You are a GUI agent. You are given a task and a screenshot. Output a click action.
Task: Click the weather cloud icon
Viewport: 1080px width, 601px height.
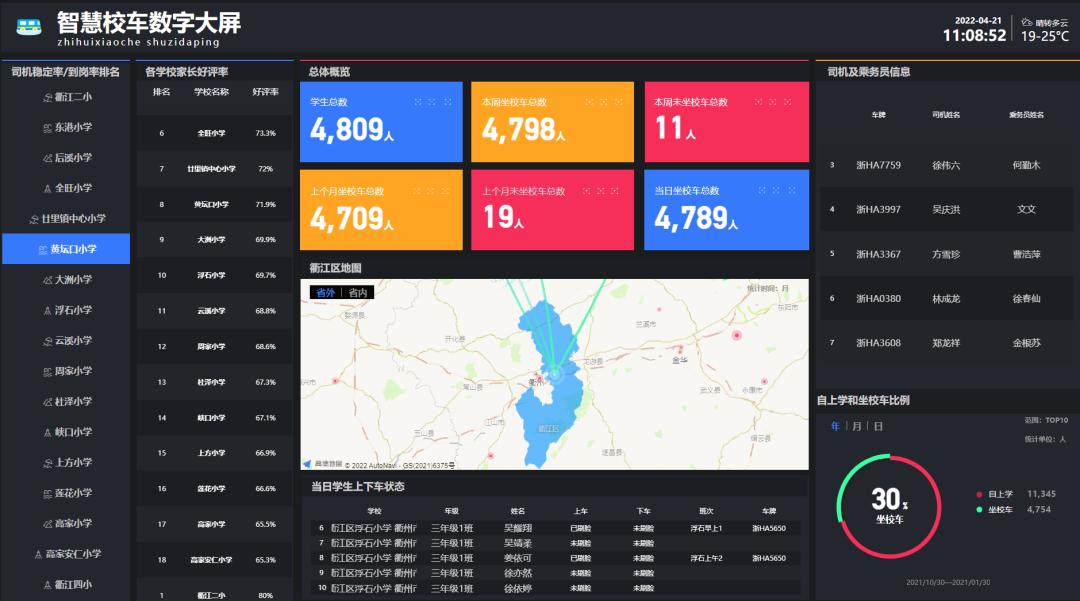[x=1027, y=21]
